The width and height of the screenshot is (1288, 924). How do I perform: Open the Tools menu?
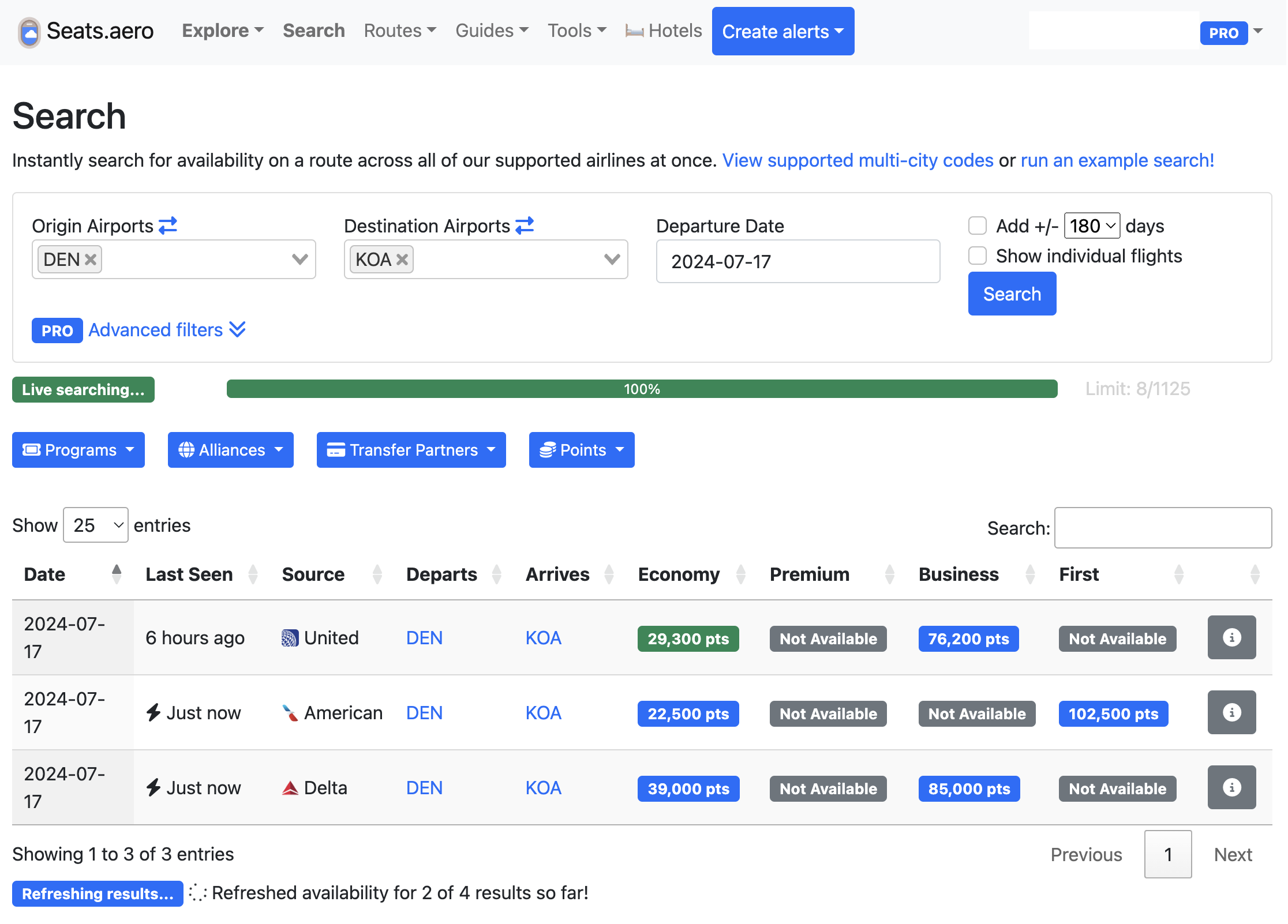577,31
